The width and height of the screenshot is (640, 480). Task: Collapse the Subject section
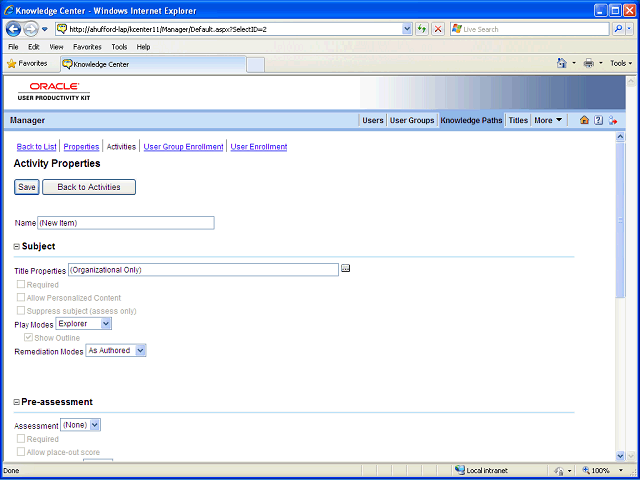pos(17,247)
